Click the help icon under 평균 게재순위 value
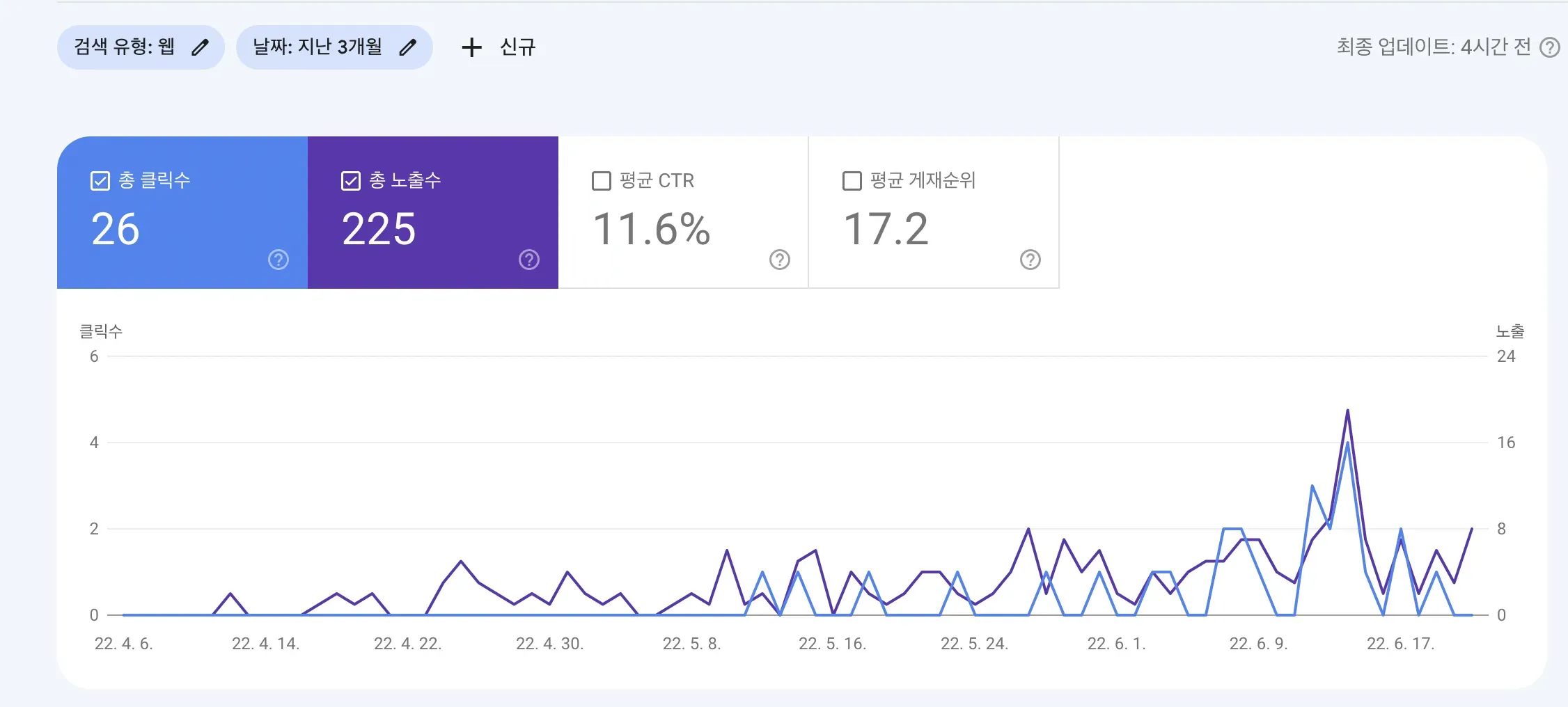Viewport: 1568px width, 707px height. click(x=1030, y=261)
